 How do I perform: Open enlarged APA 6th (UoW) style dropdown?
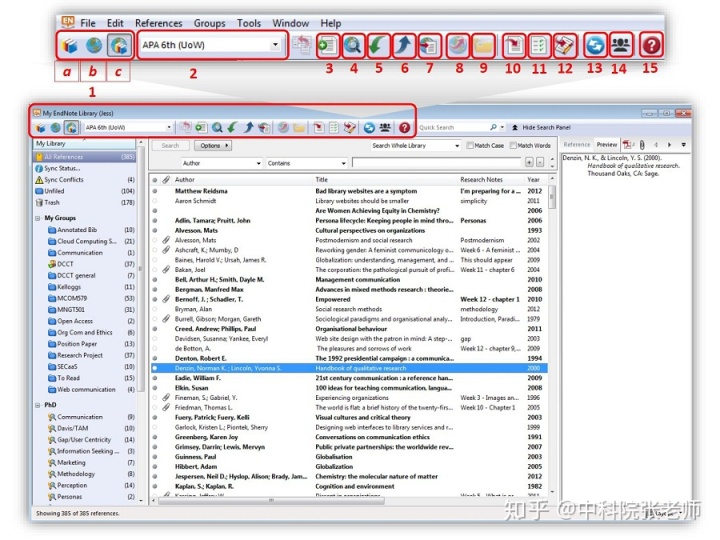point(276,45)
